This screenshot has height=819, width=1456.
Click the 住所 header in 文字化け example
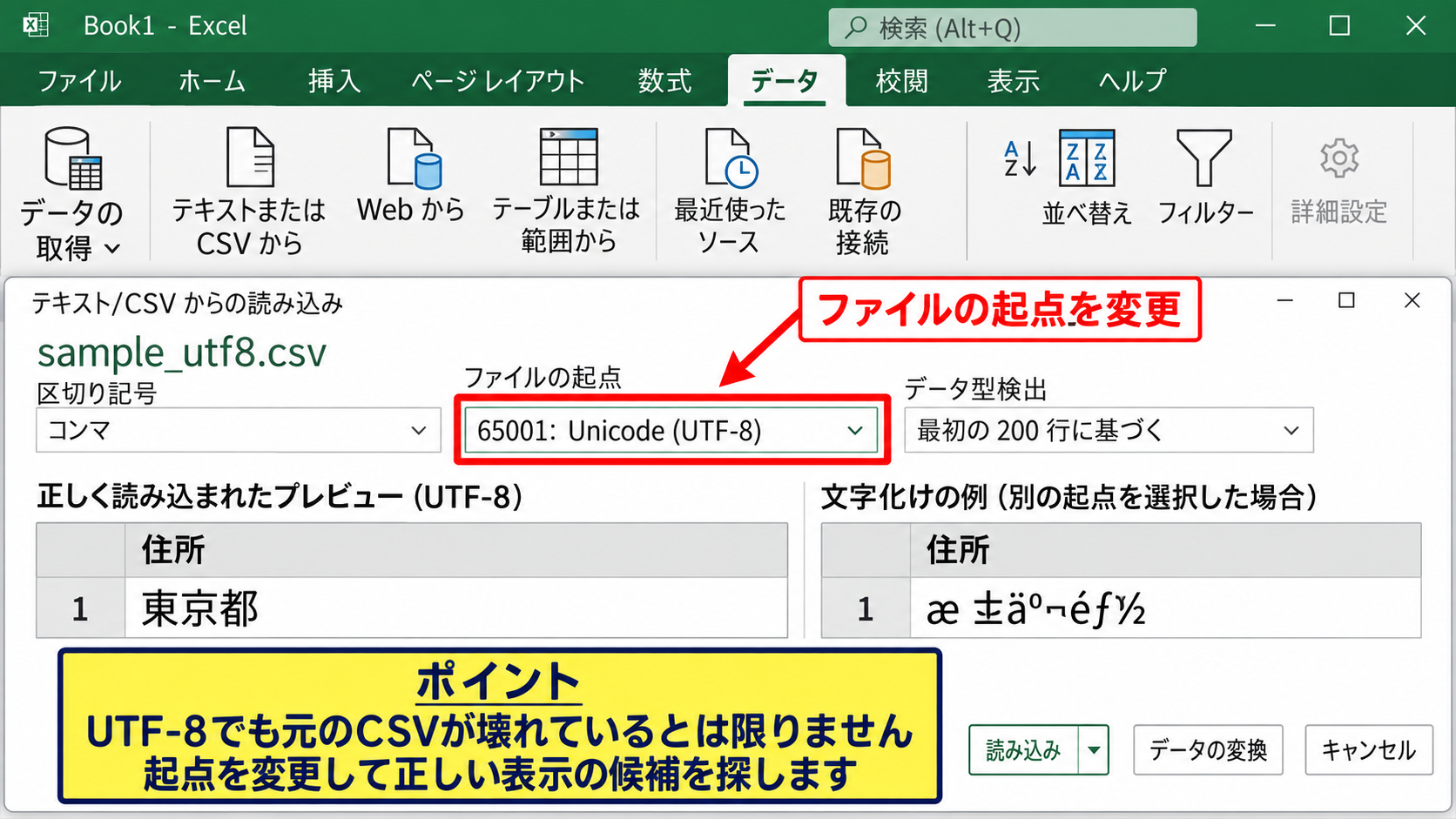1165,550
